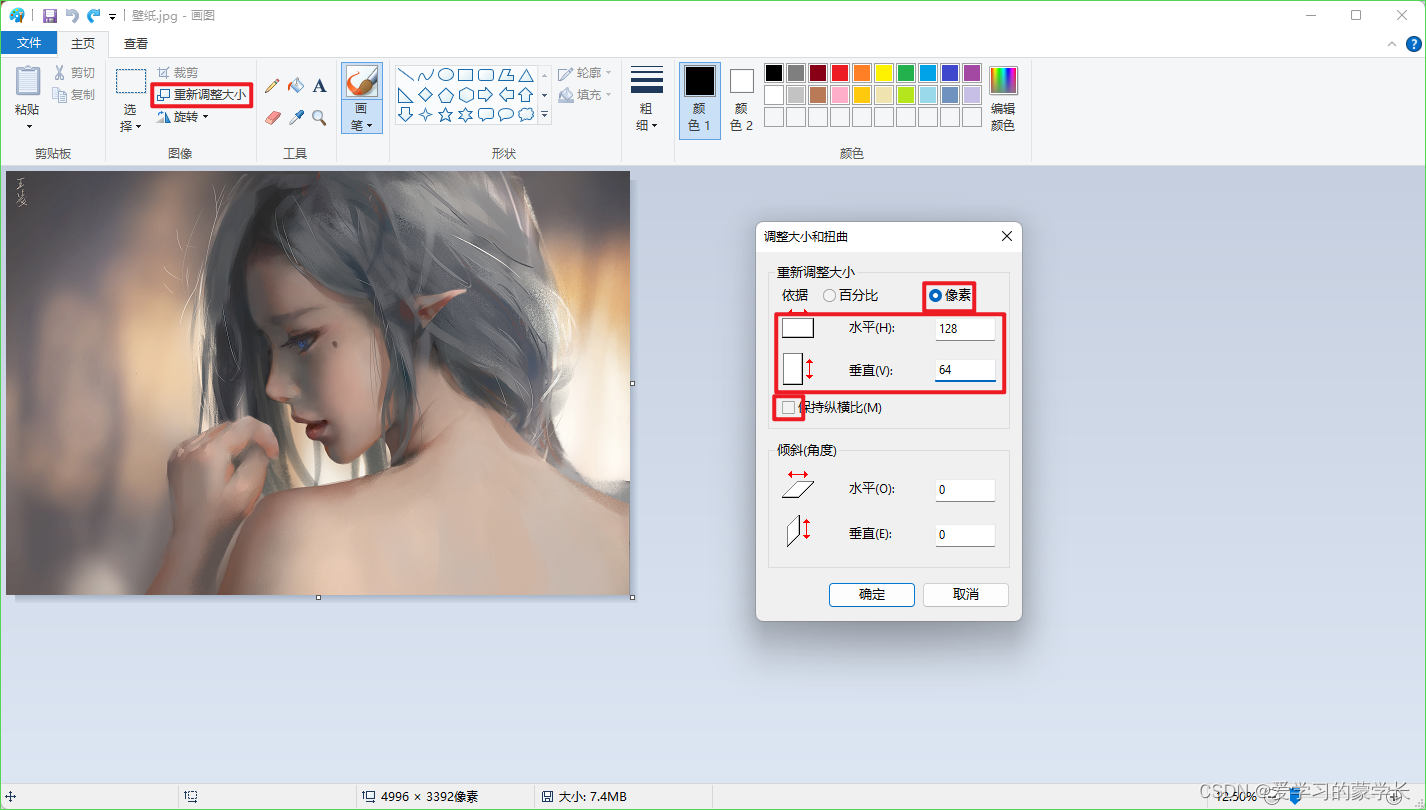The height and width of the screenshot is (810, 1426).
Task: Pick the straight line shape
Action: pyautogui.click(x=406, y=75)
